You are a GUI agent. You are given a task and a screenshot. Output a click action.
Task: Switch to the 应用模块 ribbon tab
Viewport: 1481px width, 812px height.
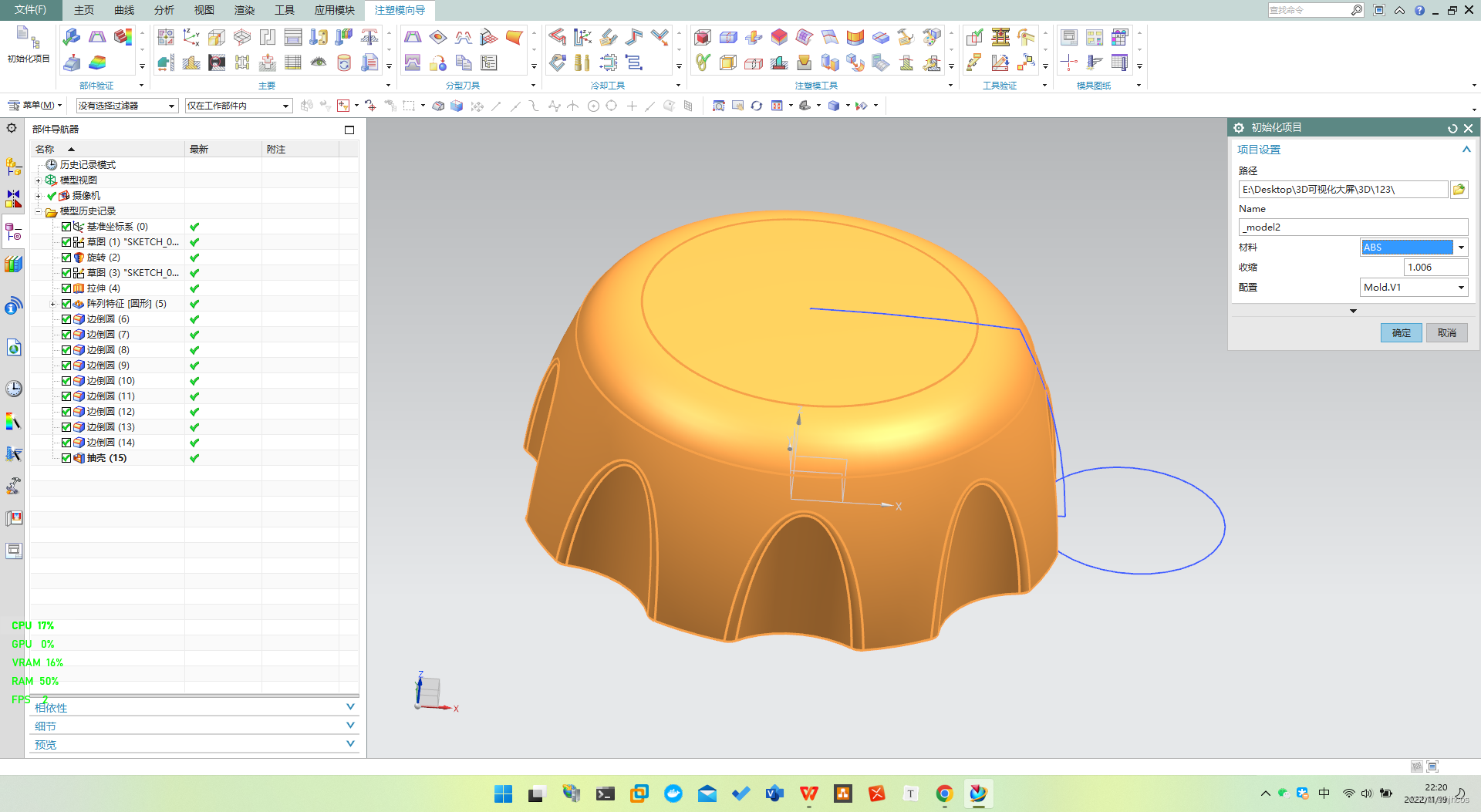(334, 10)
